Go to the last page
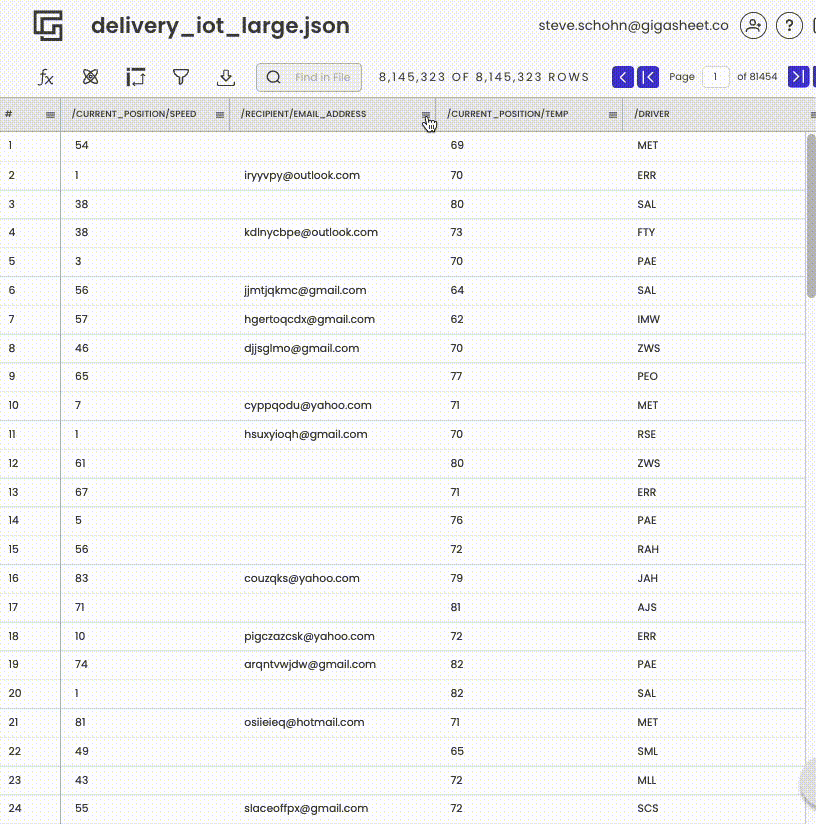Viewport: 816px width, 824px height. click(798, 76)
